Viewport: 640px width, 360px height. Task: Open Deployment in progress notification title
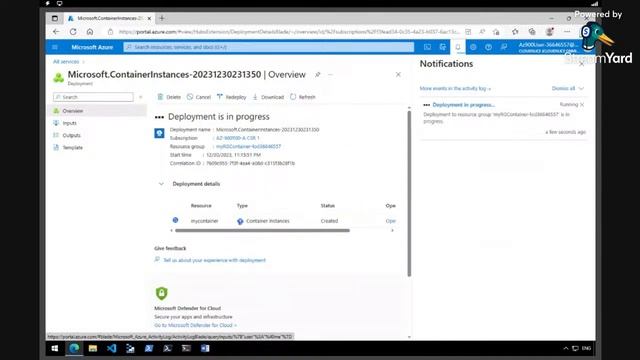tap(464, 105)
